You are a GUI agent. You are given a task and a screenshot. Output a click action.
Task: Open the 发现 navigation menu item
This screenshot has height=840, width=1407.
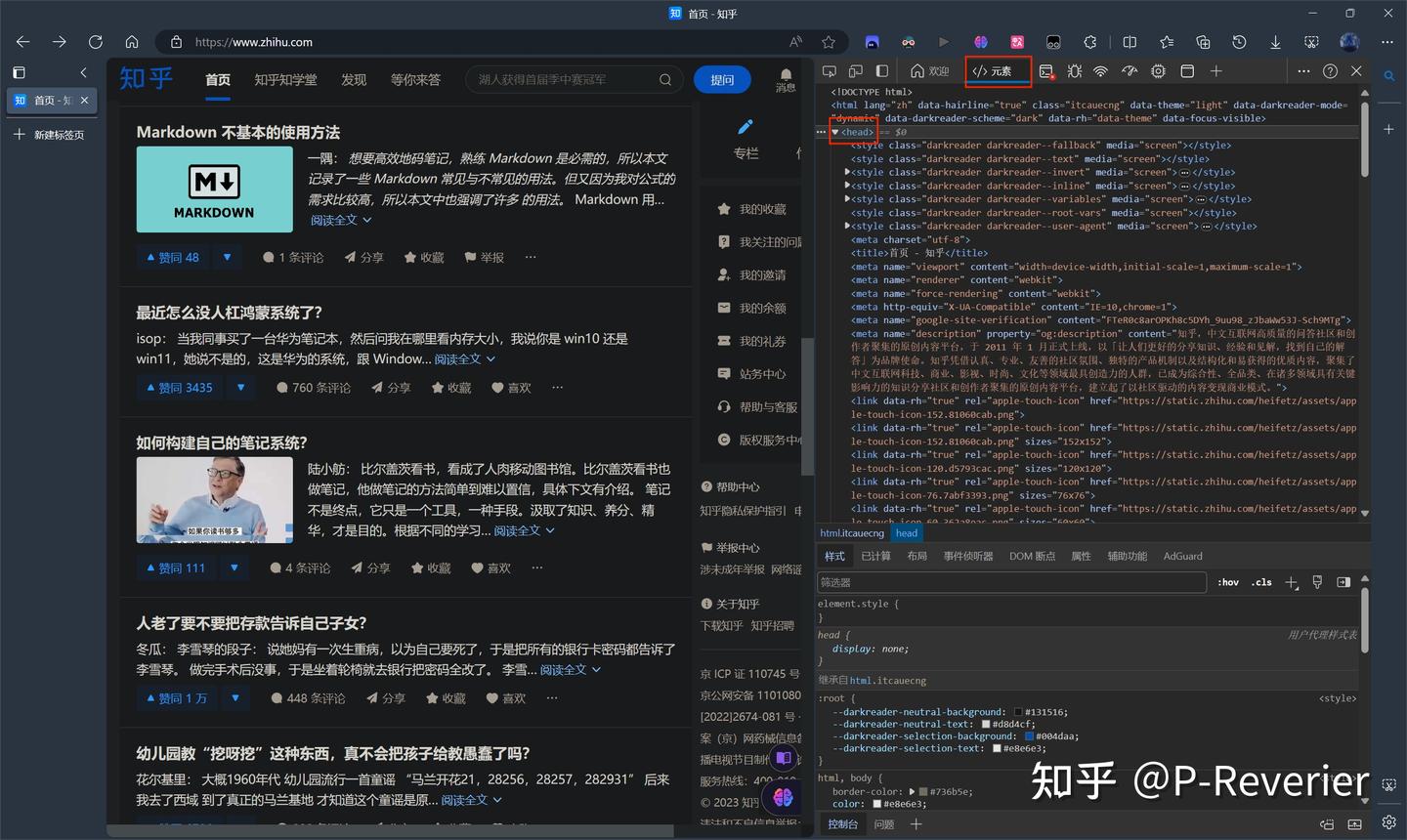point(354,79)
